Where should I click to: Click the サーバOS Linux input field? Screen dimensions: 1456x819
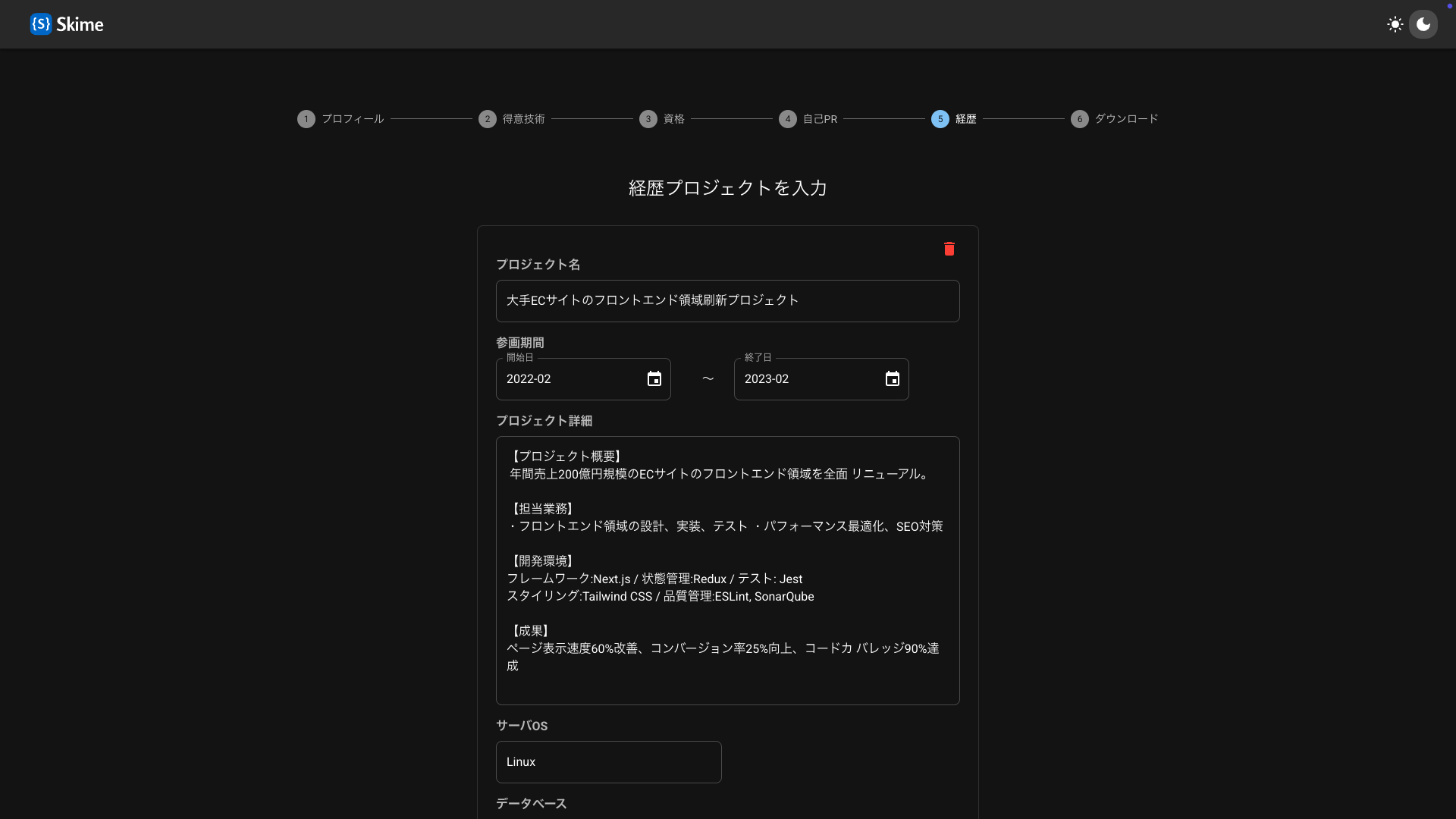(x=607, y=762)
